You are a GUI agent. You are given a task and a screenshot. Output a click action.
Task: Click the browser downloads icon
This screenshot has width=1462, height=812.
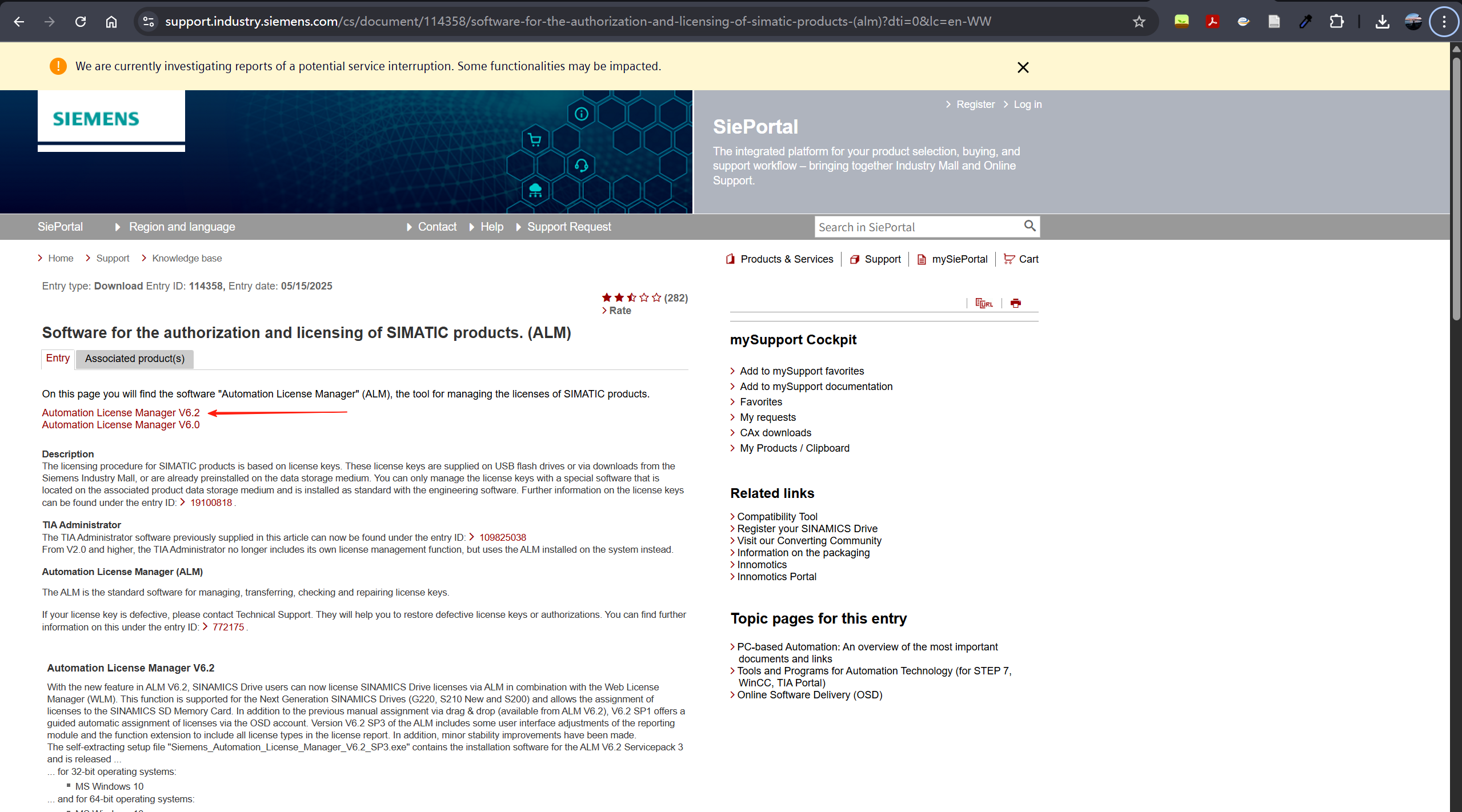1382,22
